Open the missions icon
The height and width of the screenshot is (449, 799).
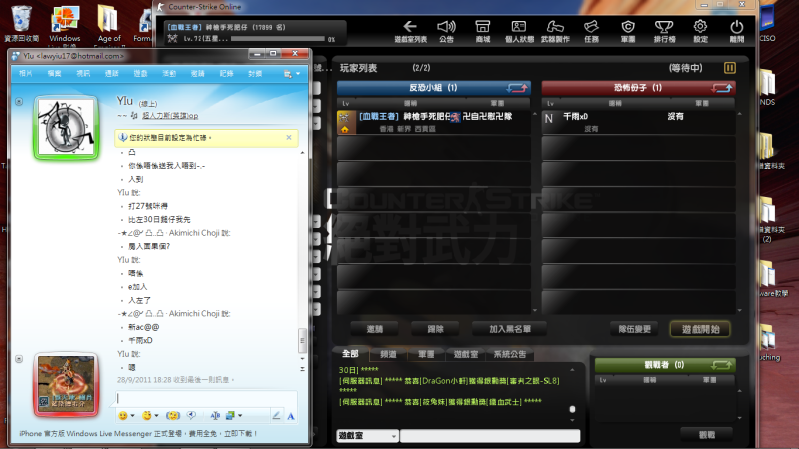point(591,31)
